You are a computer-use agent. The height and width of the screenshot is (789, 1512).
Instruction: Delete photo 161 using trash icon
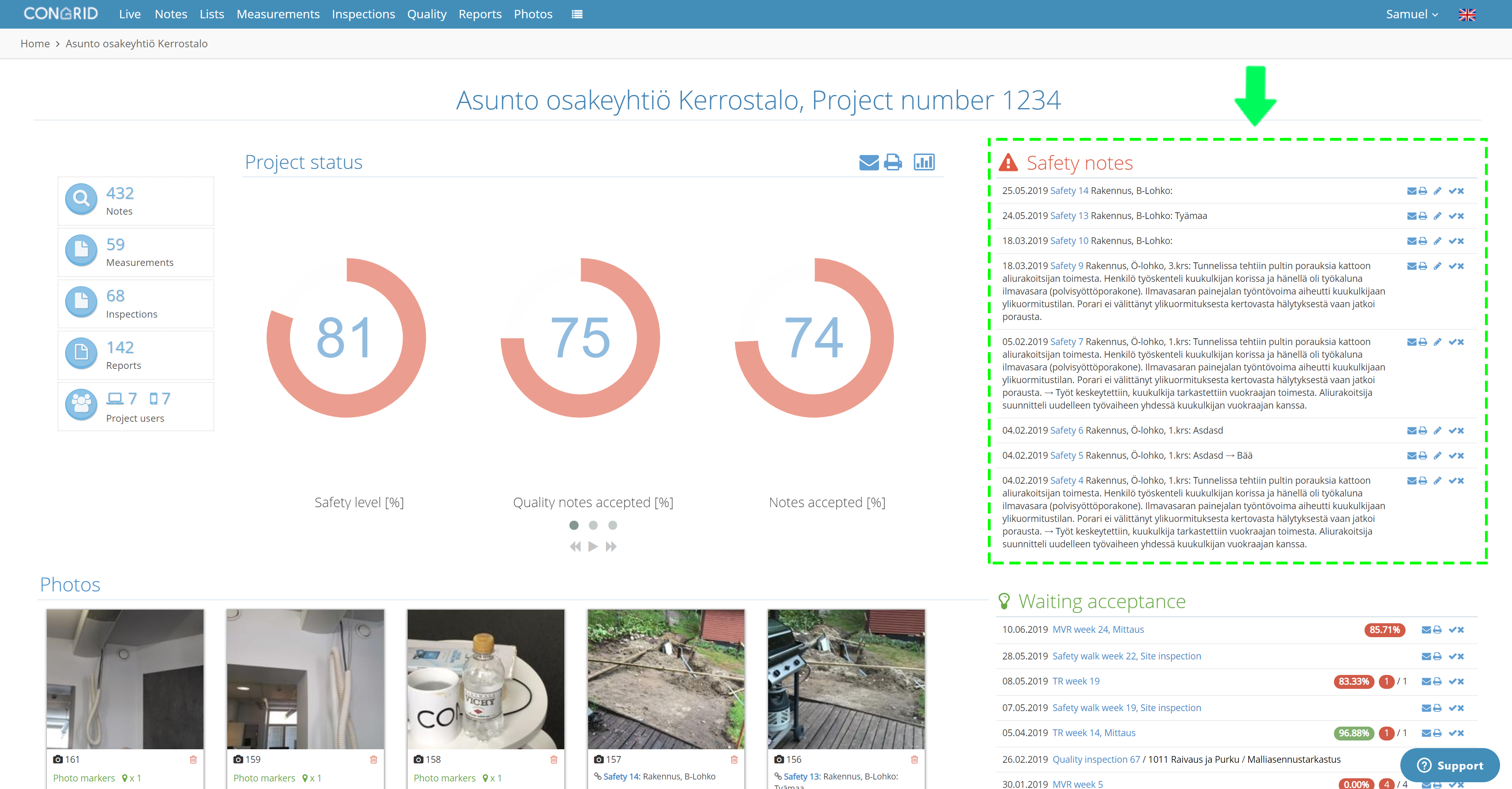point(193,760)
